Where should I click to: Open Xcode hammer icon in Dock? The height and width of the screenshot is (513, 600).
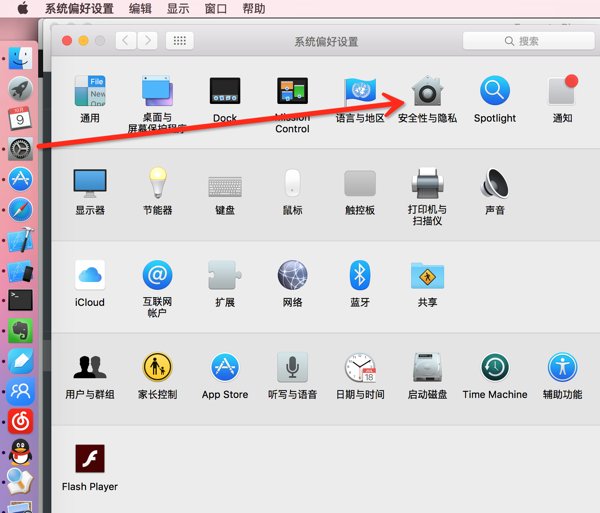point(20,239)
